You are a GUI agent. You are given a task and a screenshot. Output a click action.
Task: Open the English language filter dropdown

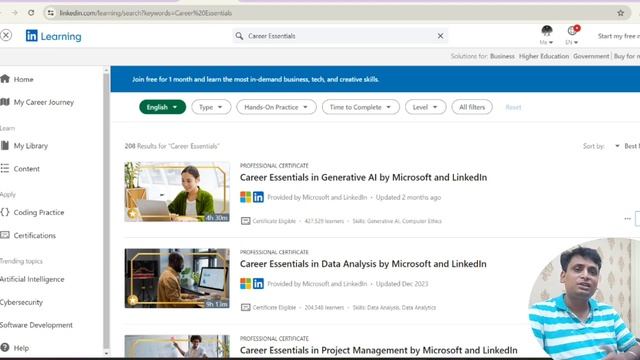point(162,107)
